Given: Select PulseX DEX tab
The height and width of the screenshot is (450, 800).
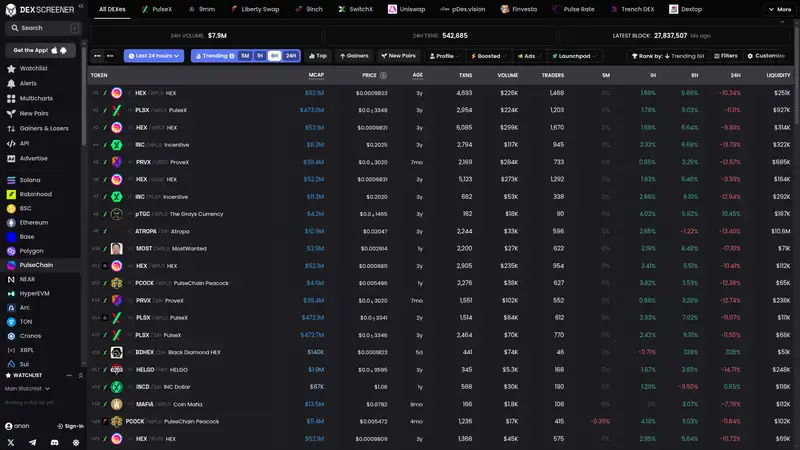Looking at the screenshot, I should (157, 9).
